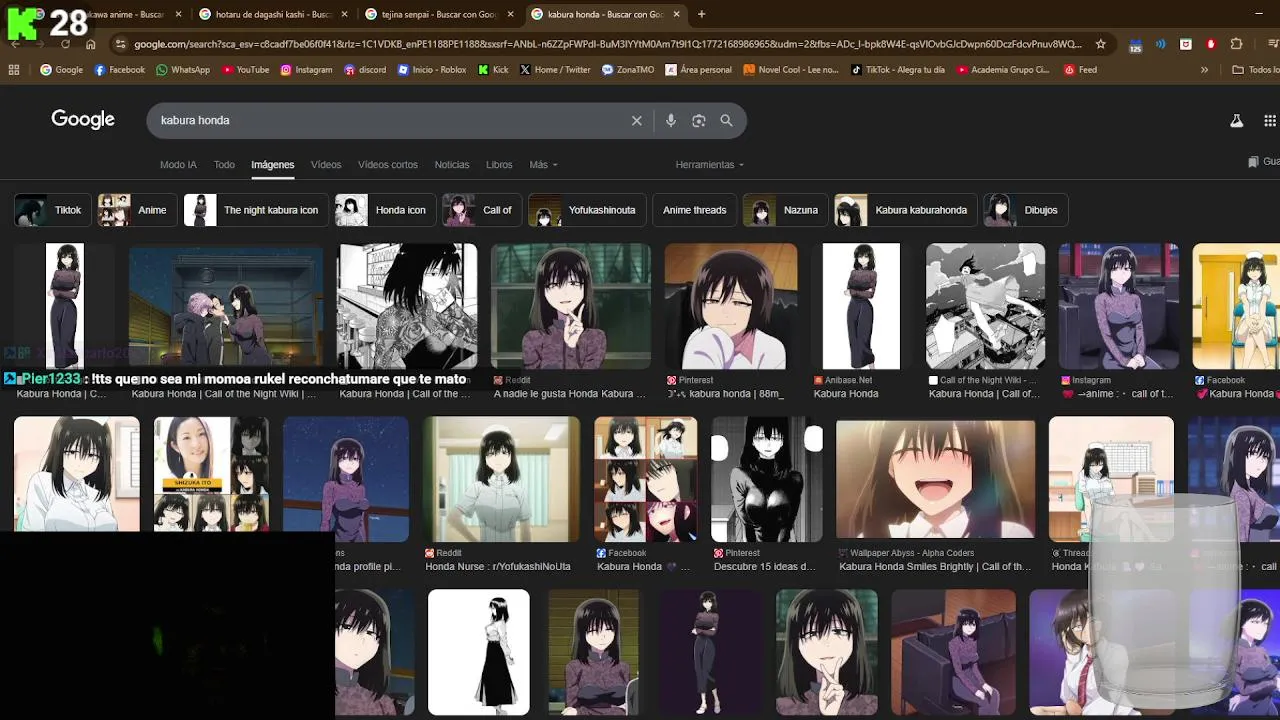Filter by the Call of chip
The width and height of the screenshot is (1280, 720).
[x=482, y=210]
